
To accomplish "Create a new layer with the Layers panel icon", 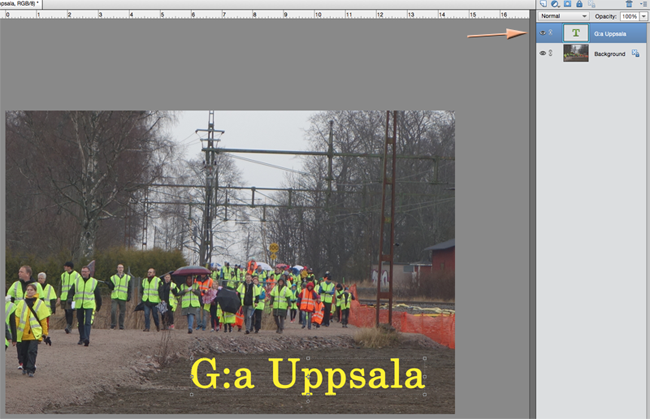I will click(x=543, y=4).
